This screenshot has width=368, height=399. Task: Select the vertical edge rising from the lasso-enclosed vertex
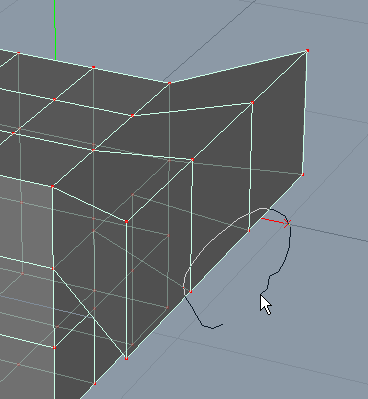tap(192, 226)
